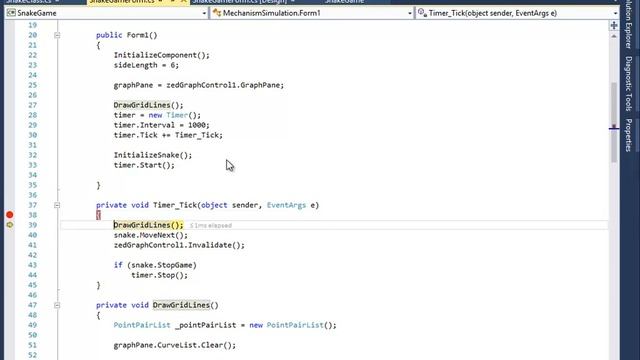The width and height of the screenshot is (640, 360).
Task: Click 'public Form1()' declaration
Action: (x=127, y=35)
